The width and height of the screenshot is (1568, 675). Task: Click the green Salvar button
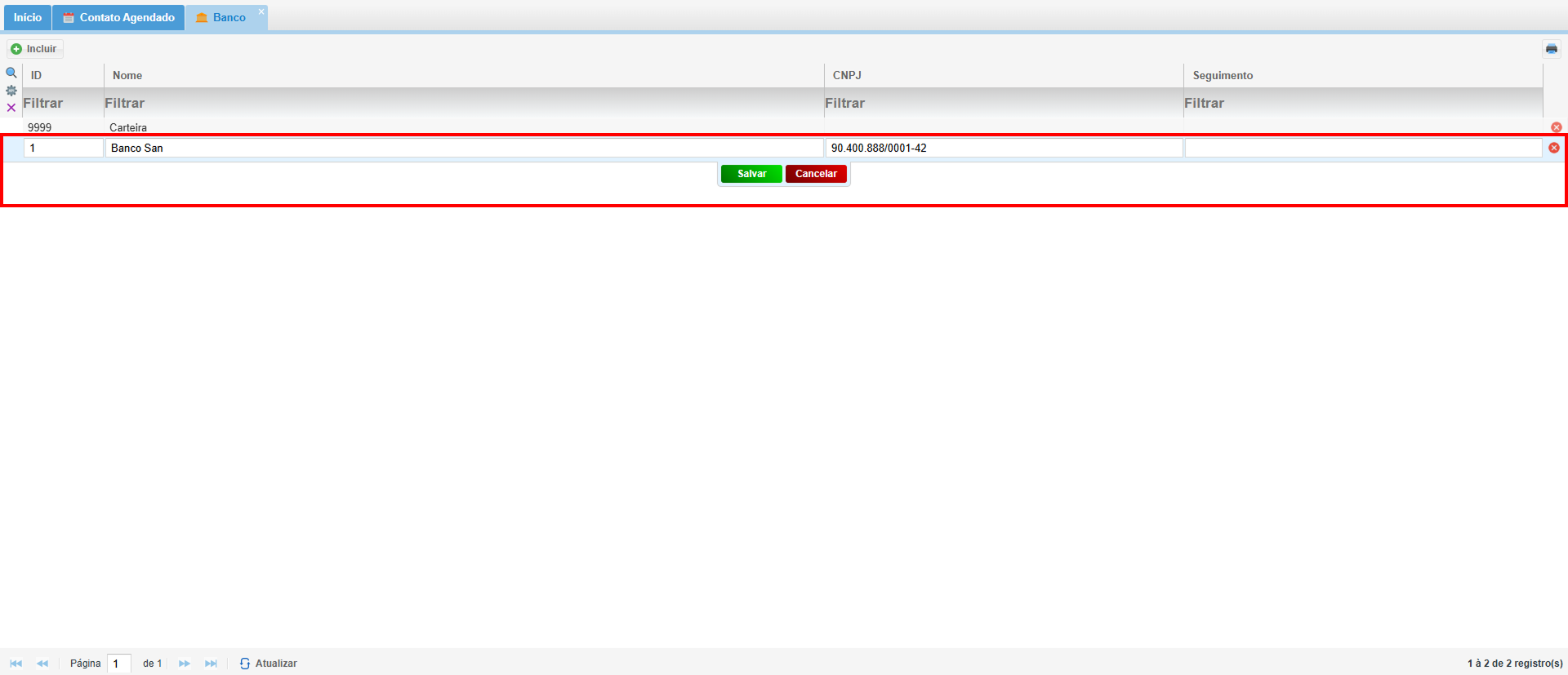751,174
